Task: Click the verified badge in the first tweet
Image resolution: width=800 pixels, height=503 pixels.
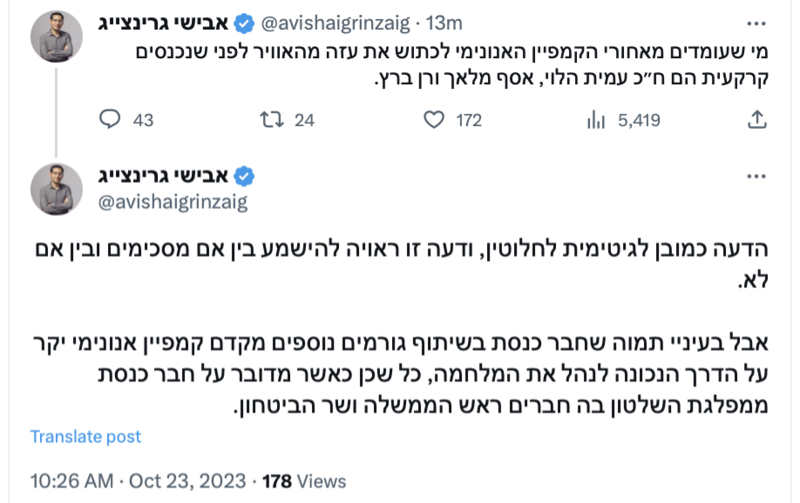Action: point(244,23)
